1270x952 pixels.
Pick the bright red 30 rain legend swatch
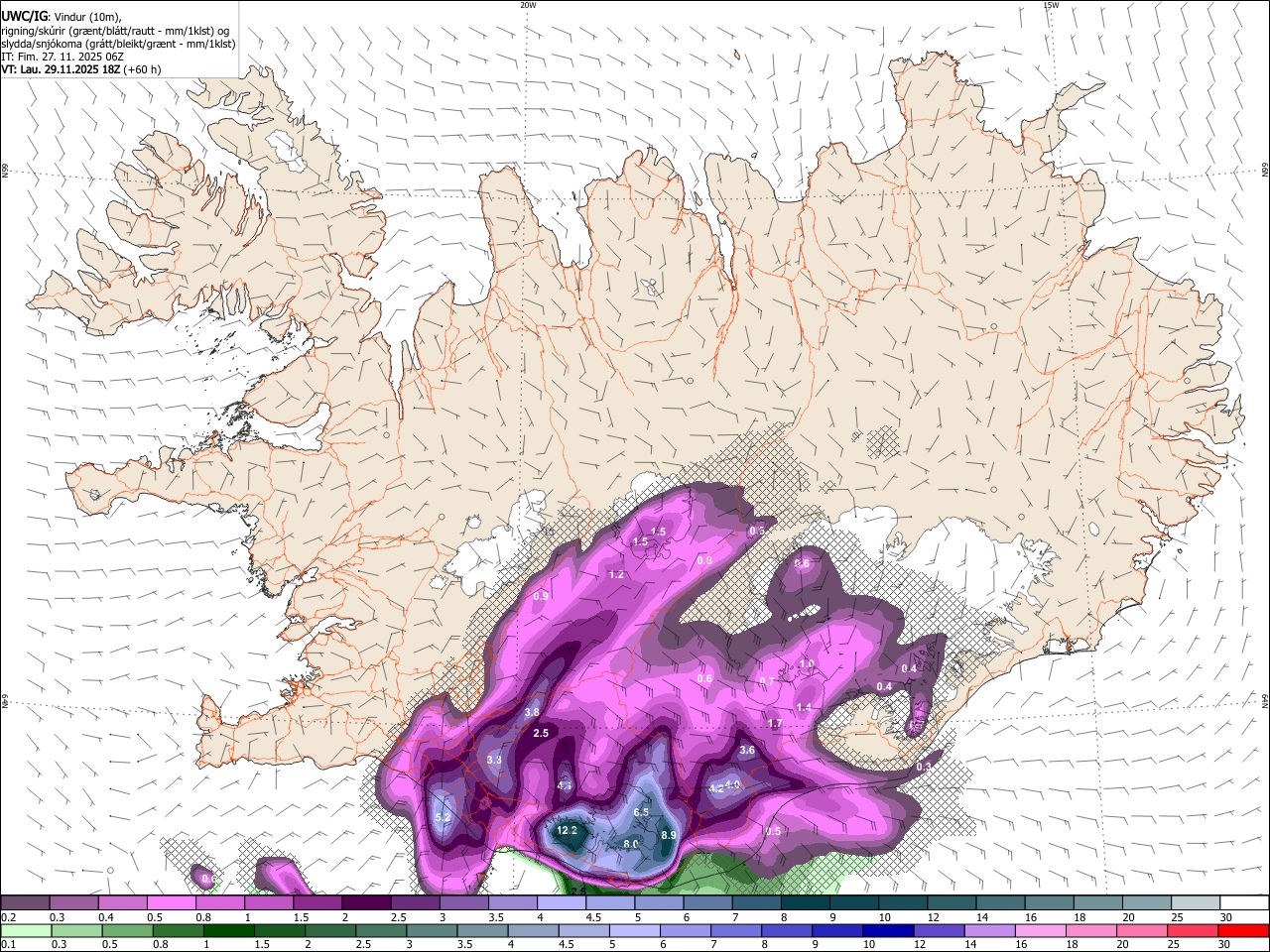coord(1244,931)
